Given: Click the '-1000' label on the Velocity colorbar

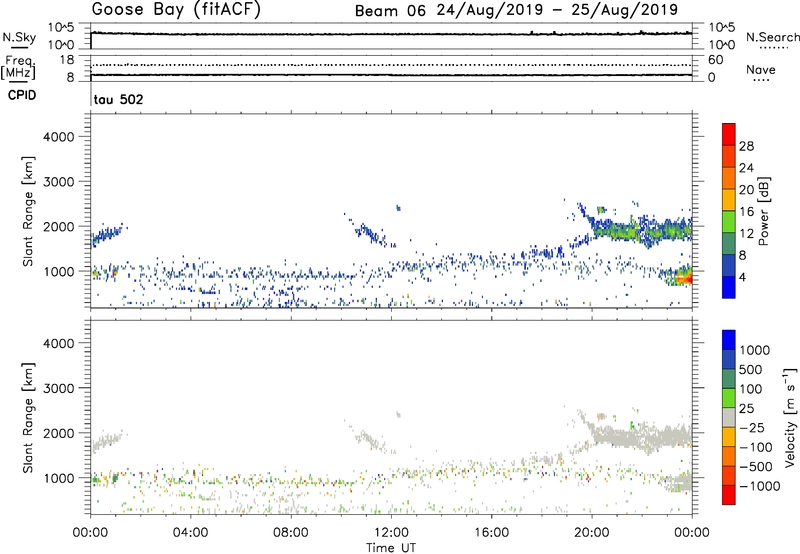Looking at the screenshot, I should [x=759, y=486].
